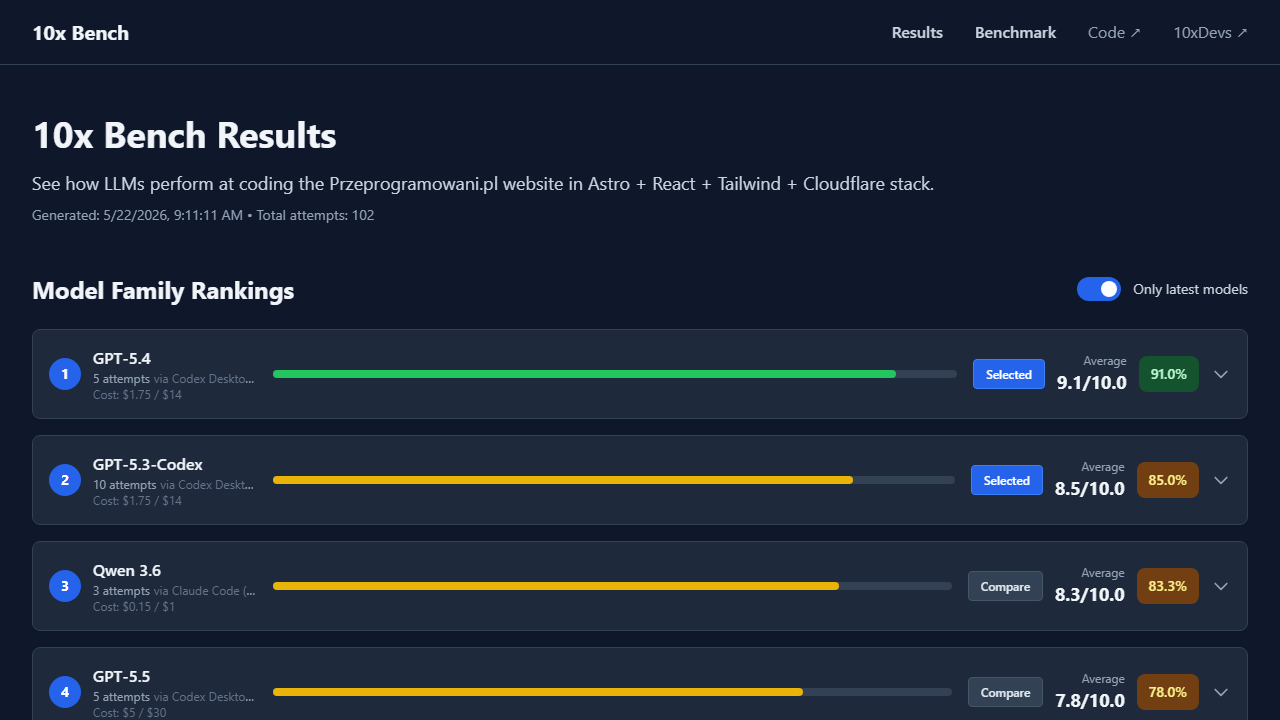Click the Qwen 3.6 model name
The image size is (1280, 720).
point(127,570)
